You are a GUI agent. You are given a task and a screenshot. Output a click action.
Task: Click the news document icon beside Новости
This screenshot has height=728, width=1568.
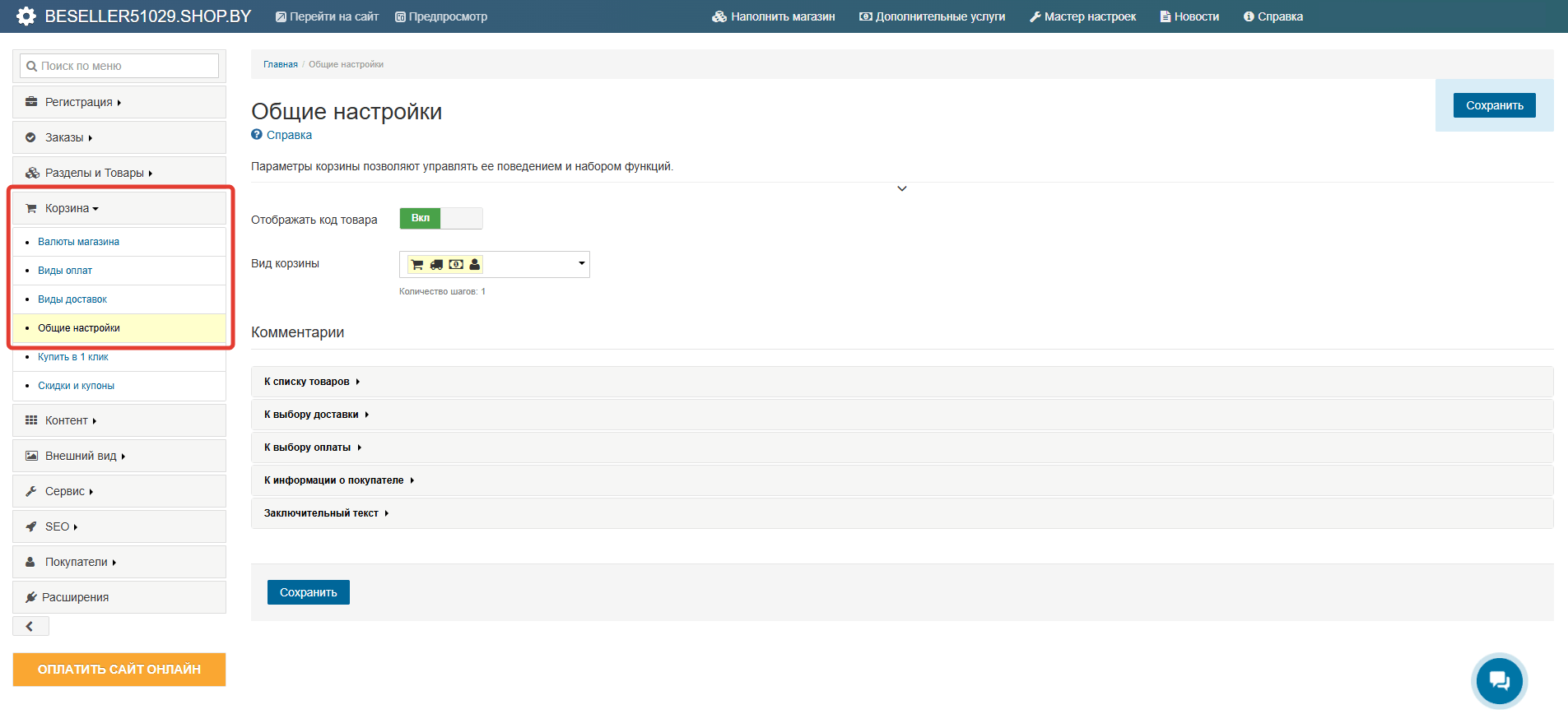click(x=1165, y=16)
